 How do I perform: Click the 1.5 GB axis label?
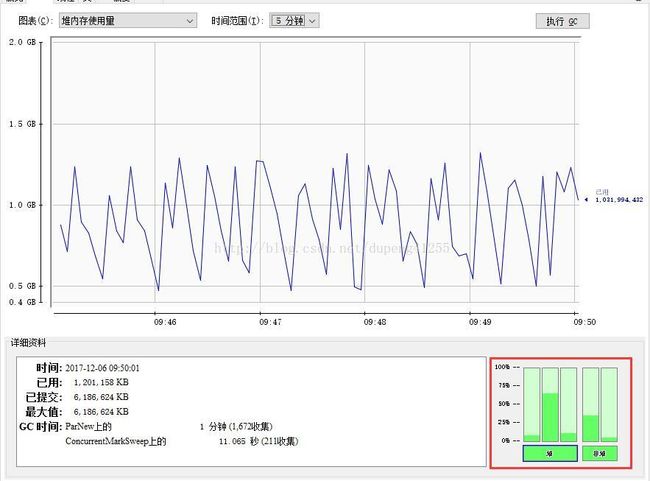22,124
